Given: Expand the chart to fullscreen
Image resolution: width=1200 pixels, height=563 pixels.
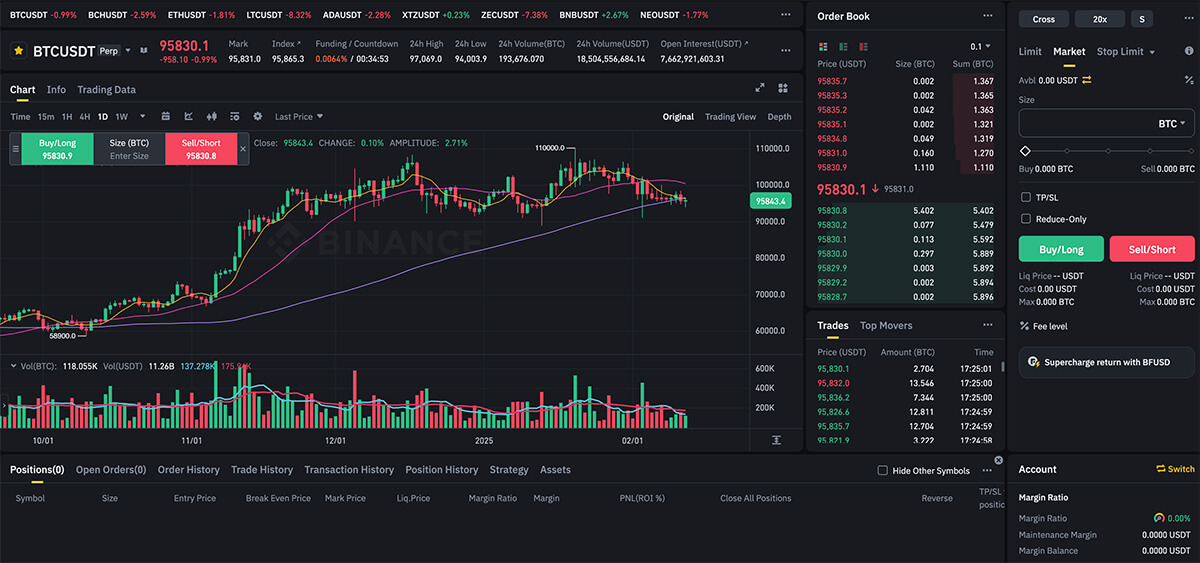Looking at the screenshot, I should (x=760, y=89).
